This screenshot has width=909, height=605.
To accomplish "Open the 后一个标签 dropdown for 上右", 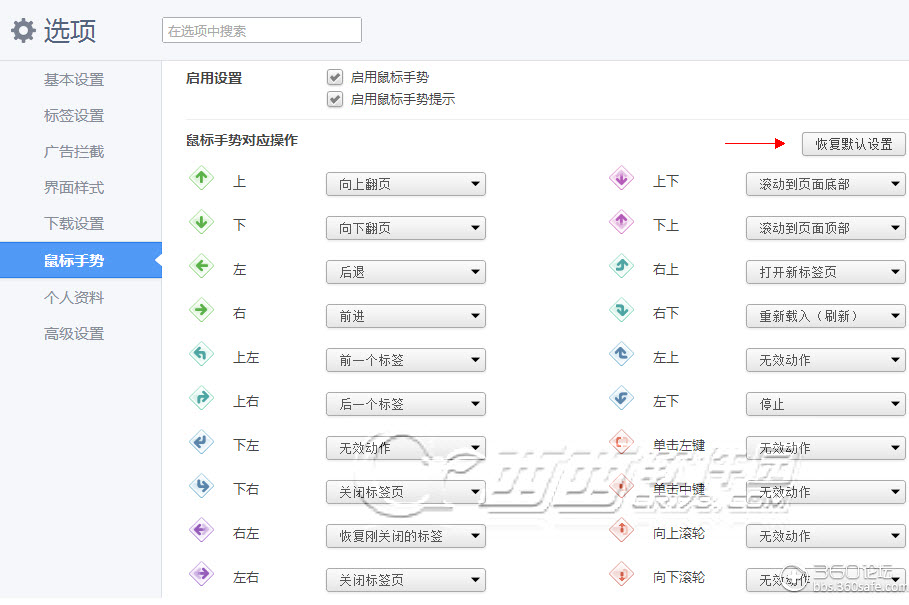I will pyautogui.click(x=406, y=404).
